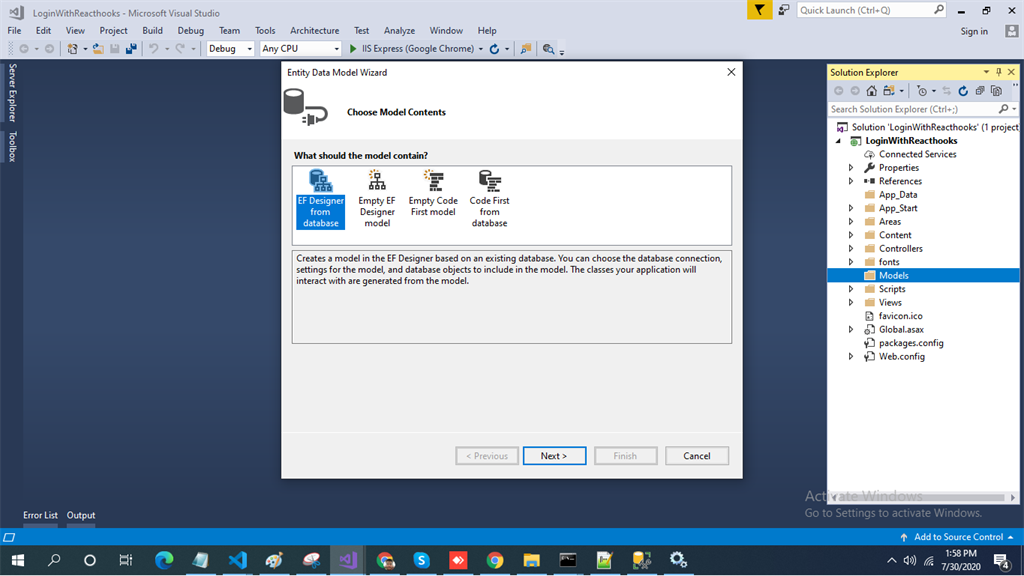Screen dimensions: 1024x576
Task: Toggle Solution Explorer auto-hide pin
Action: point(999,72)
